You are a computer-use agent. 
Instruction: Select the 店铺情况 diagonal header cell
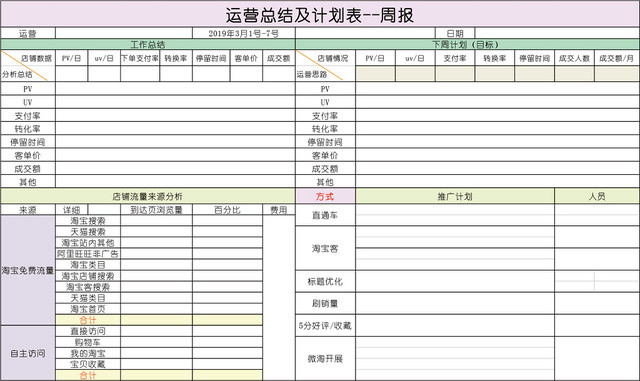coord(325,66)
